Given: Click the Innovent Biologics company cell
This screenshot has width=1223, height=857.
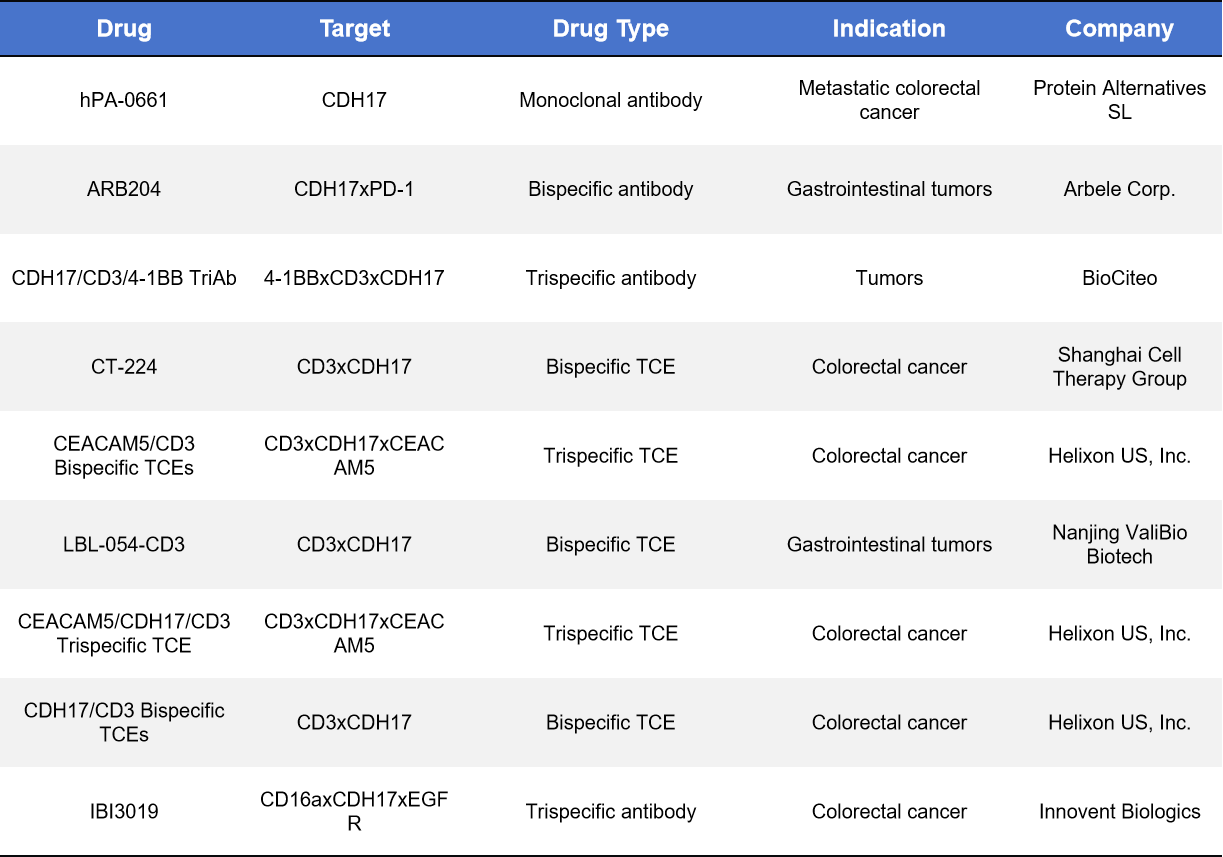Looking at the screenshot, I should tap(1119, 812).
